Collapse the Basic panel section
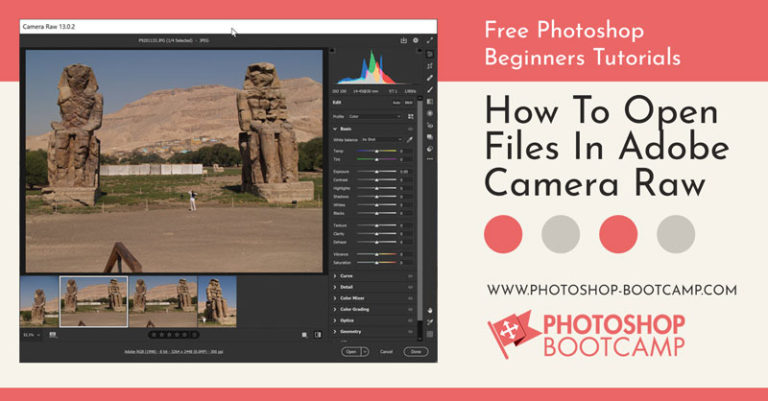The height and width of the screenshot is (401, 768). click(x=335, y=129)
